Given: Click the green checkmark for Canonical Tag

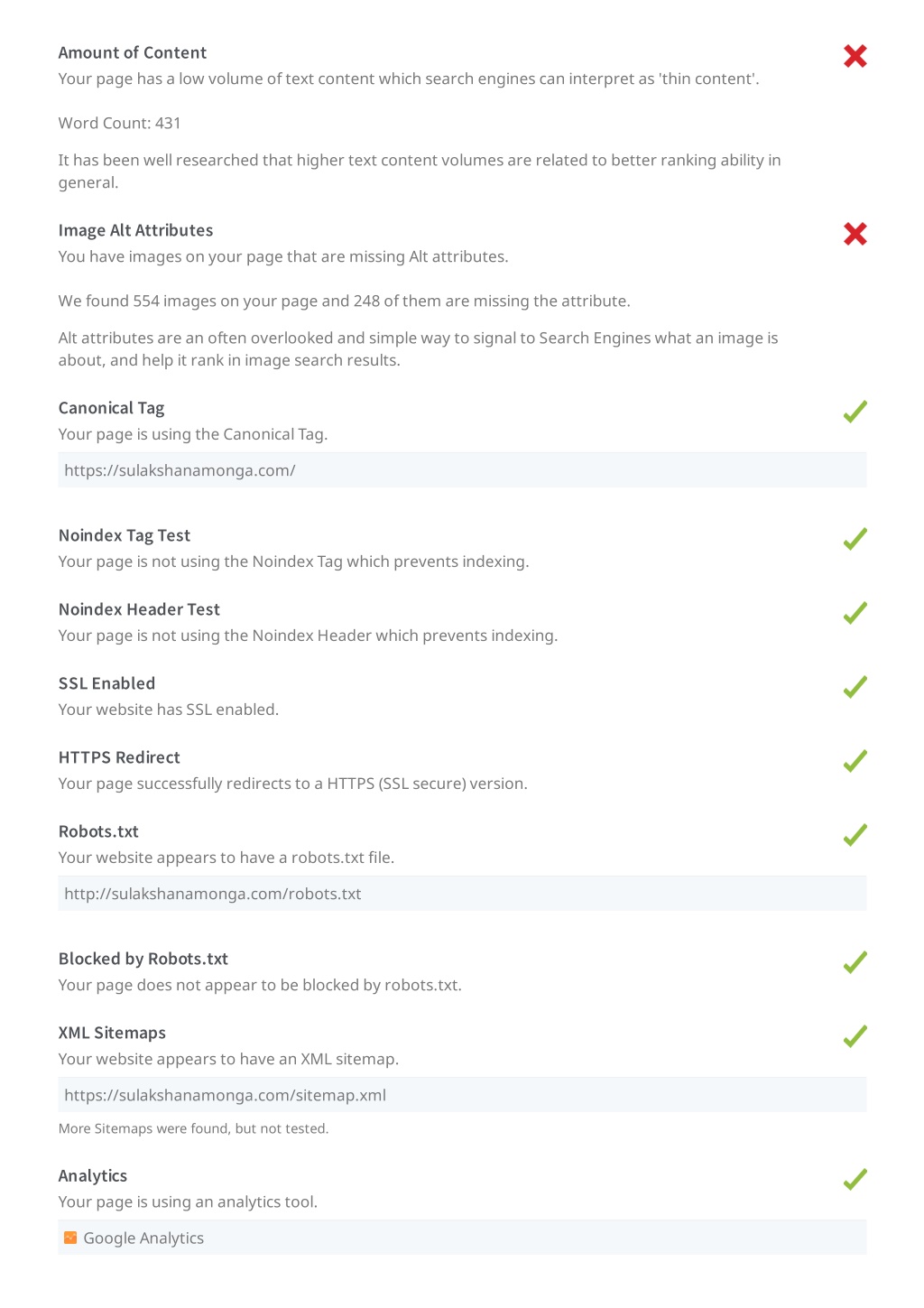Looking at the screenshot, I should (855, 412).
